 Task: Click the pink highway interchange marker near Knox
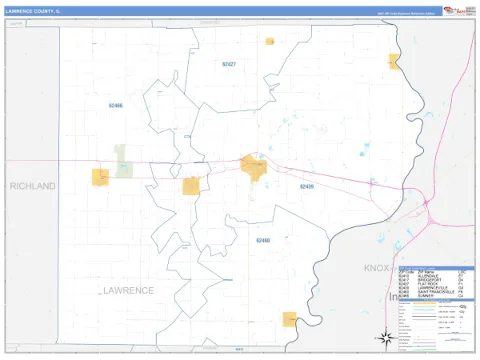click(426, 203)
